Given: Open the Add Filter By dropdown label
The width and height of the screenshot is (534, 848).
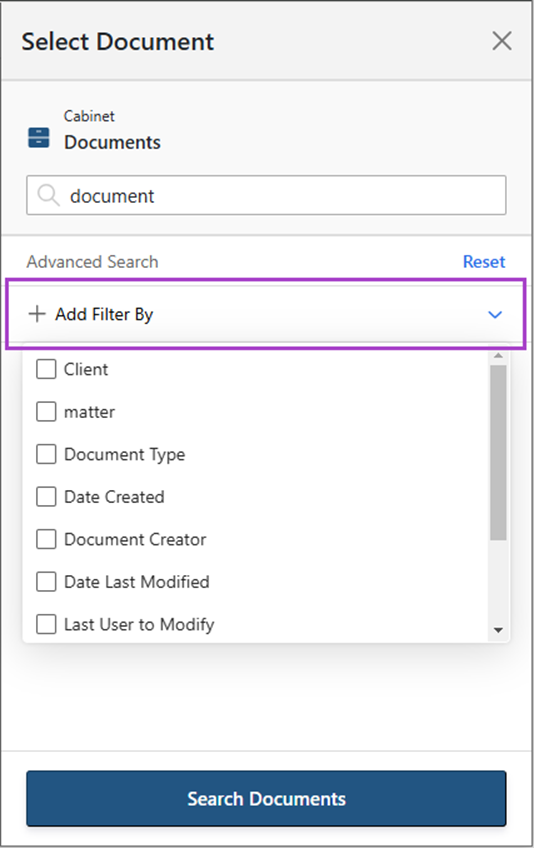Looking at the screenshot, I should coord(104,314).
